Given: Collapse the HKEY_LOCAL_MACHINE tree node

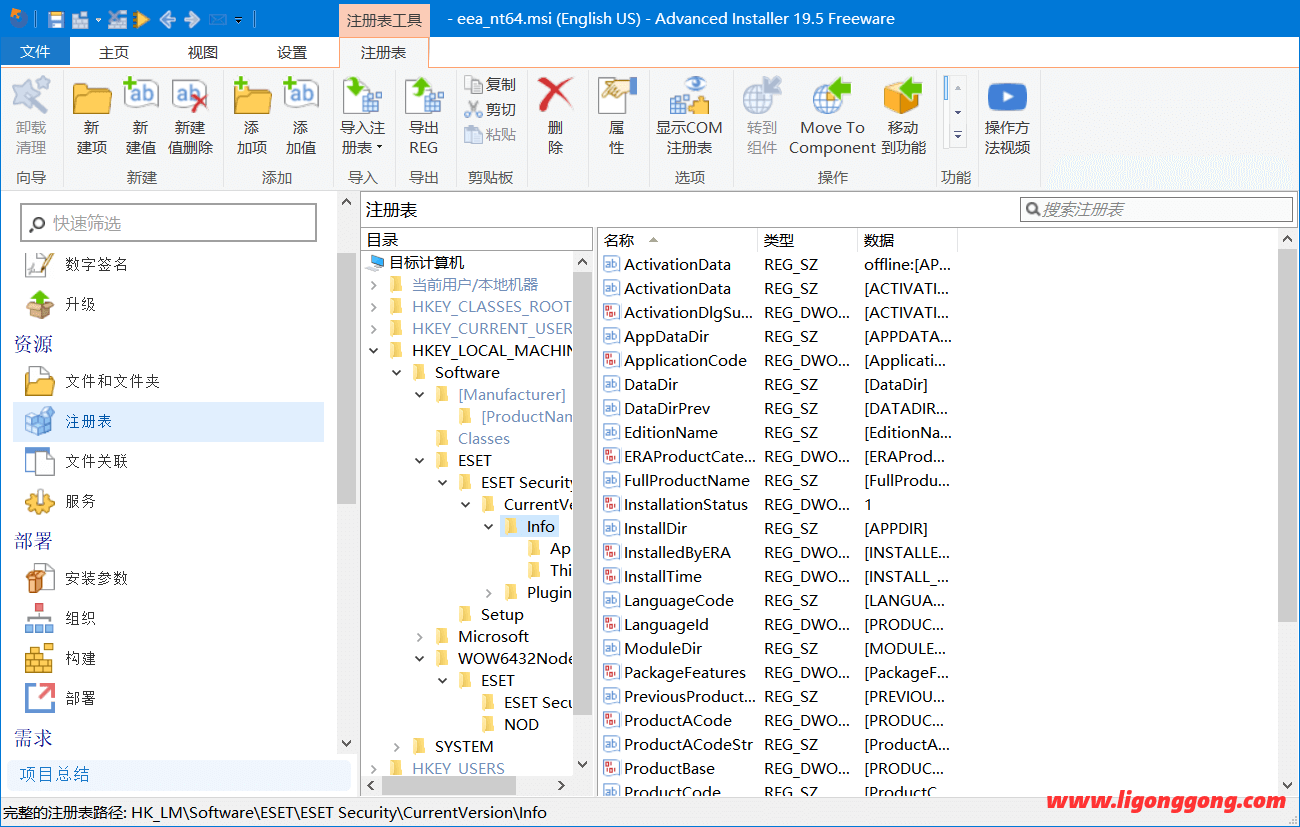Looking at the screenshot, I should tap(374, 351).
